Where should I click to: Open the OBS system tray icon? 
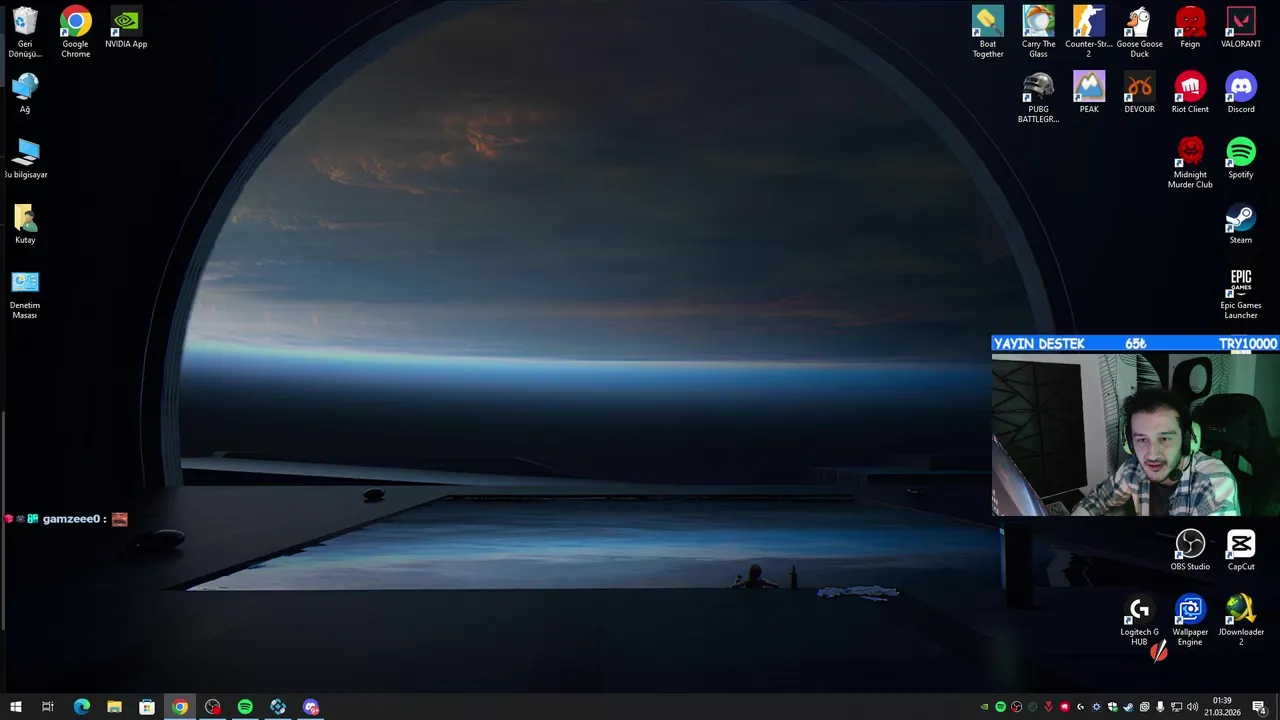click(x=1017, y=707)
